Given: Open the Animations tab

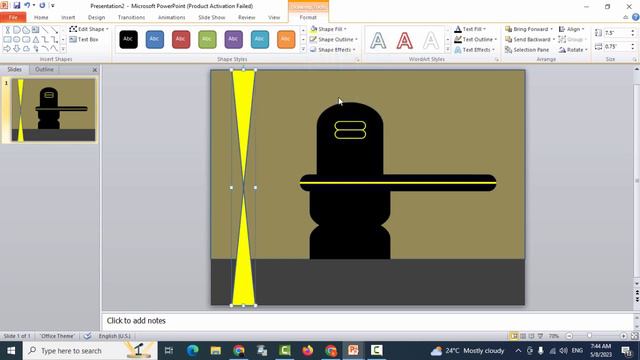Looking at the screenshot, I should [171, 18].
